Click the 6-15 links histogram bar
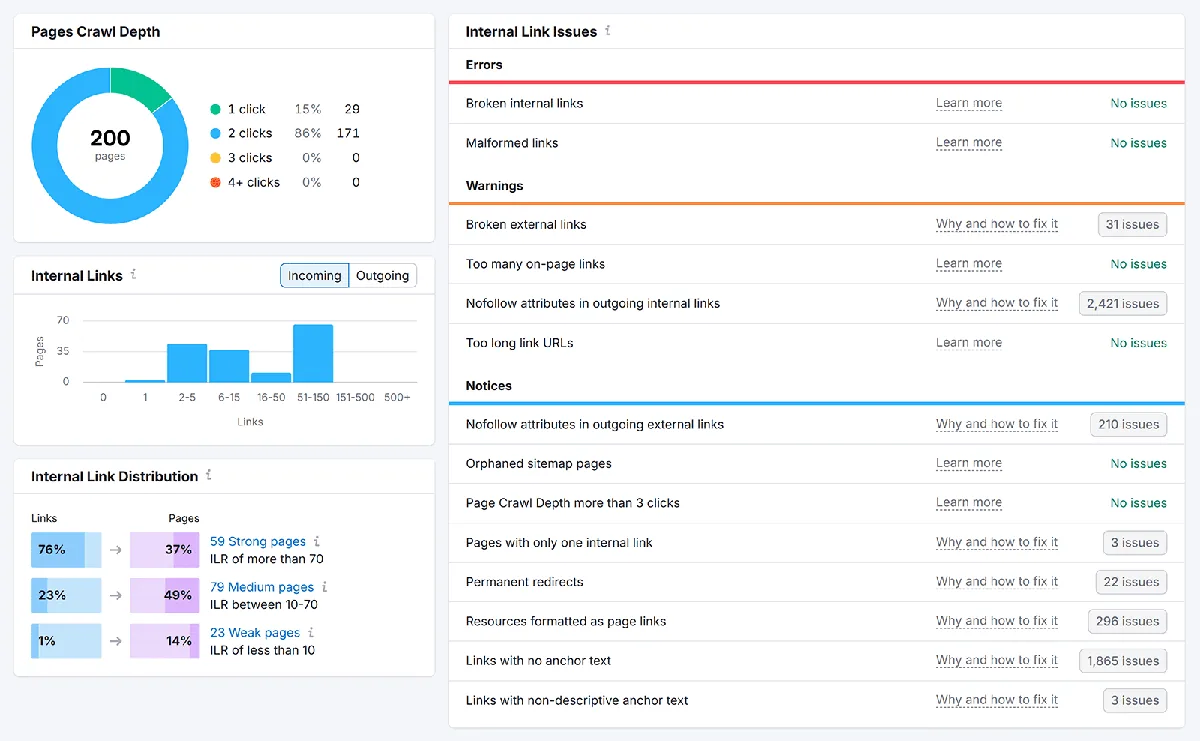 click(x=229, y=366)
